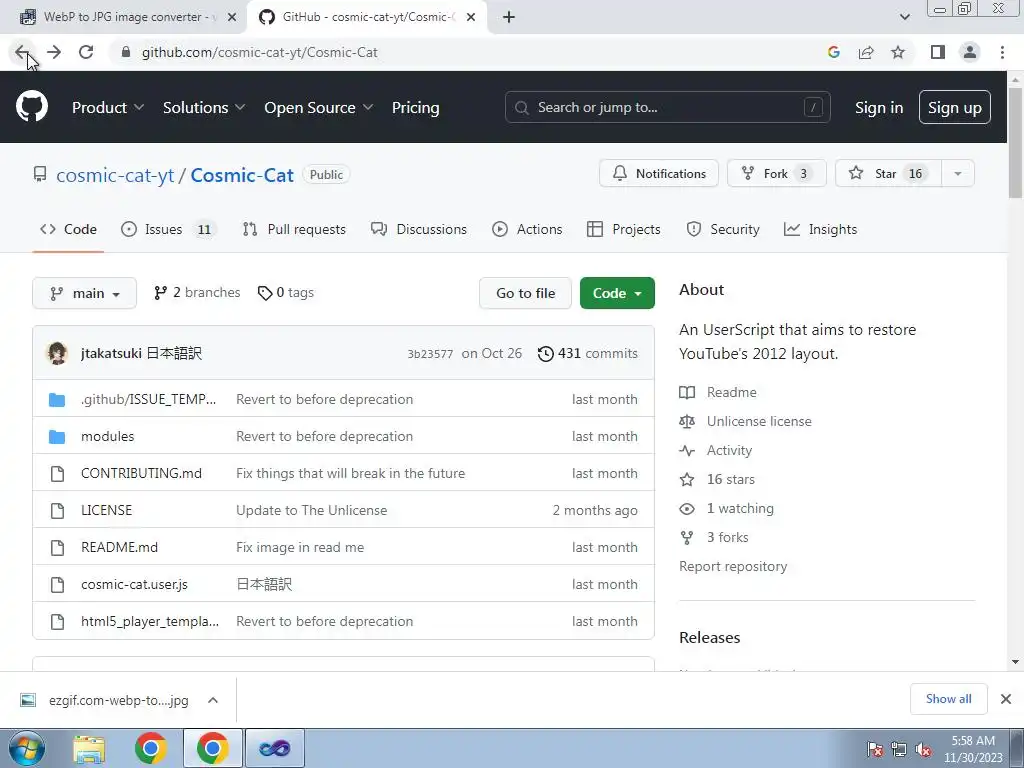Click the Go to file button
The height and width of the screenshot is (768, 1024).
coord(525,293)
